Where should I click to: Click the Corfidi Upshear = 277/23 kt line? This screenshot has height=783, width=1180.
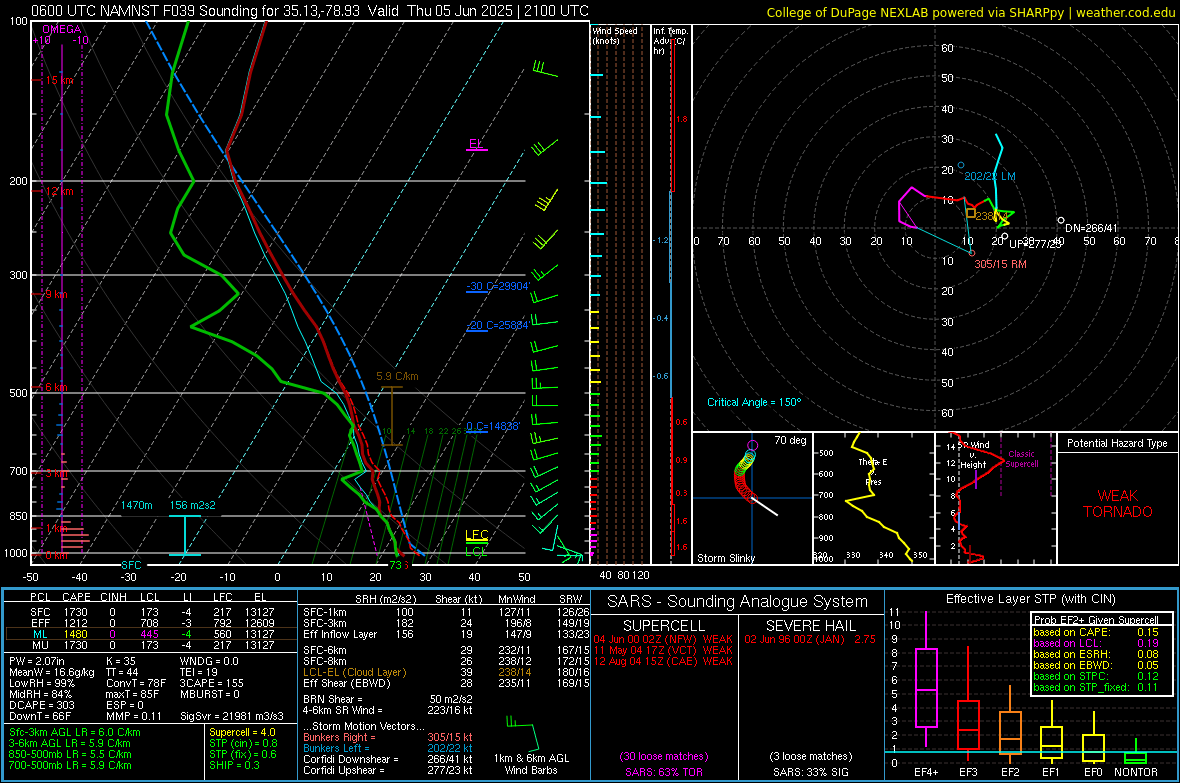click(388, 770)
